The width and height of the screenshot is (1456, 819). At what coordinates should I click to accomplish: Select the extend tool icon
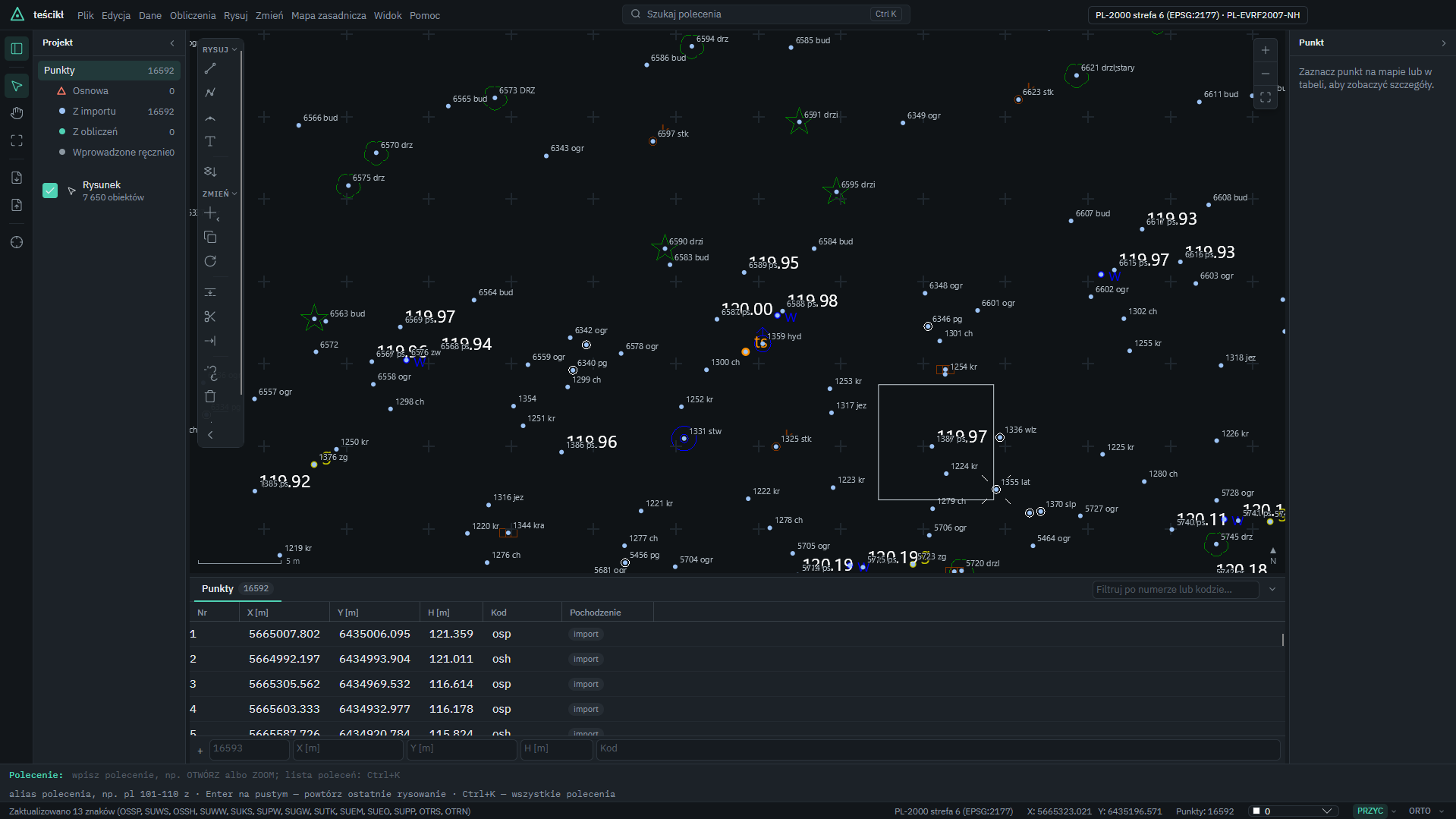pos(211,341)
